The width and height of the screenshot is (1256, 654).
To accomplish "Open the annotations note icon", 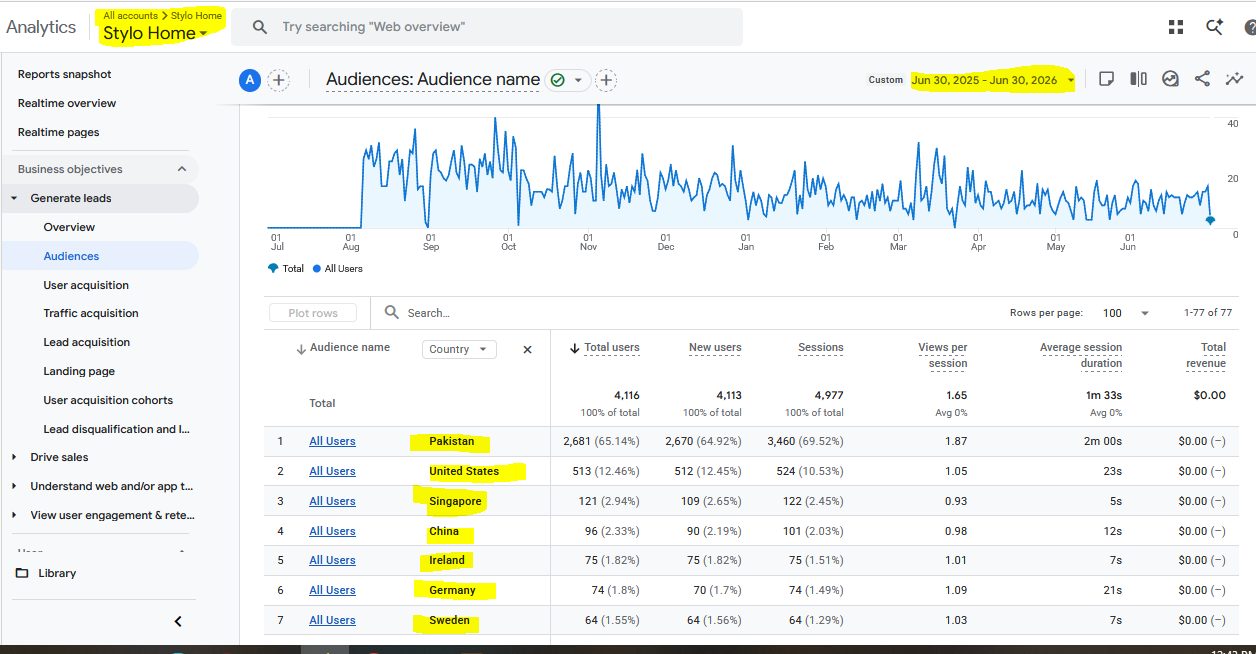I will [1106, 79].
